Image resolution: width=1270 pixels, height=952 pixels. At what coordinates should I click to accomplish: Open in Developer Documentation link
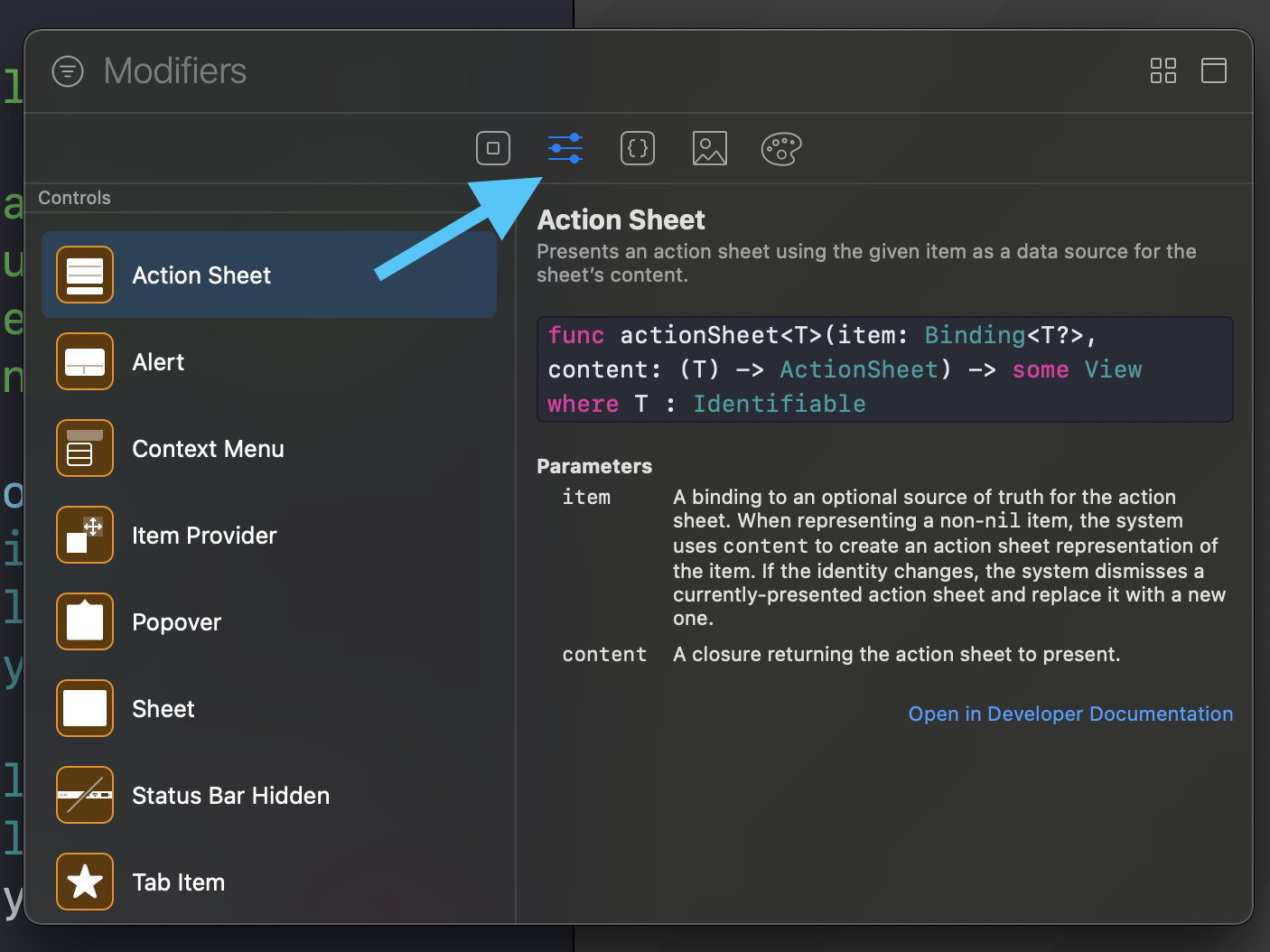coord(1070,714)
